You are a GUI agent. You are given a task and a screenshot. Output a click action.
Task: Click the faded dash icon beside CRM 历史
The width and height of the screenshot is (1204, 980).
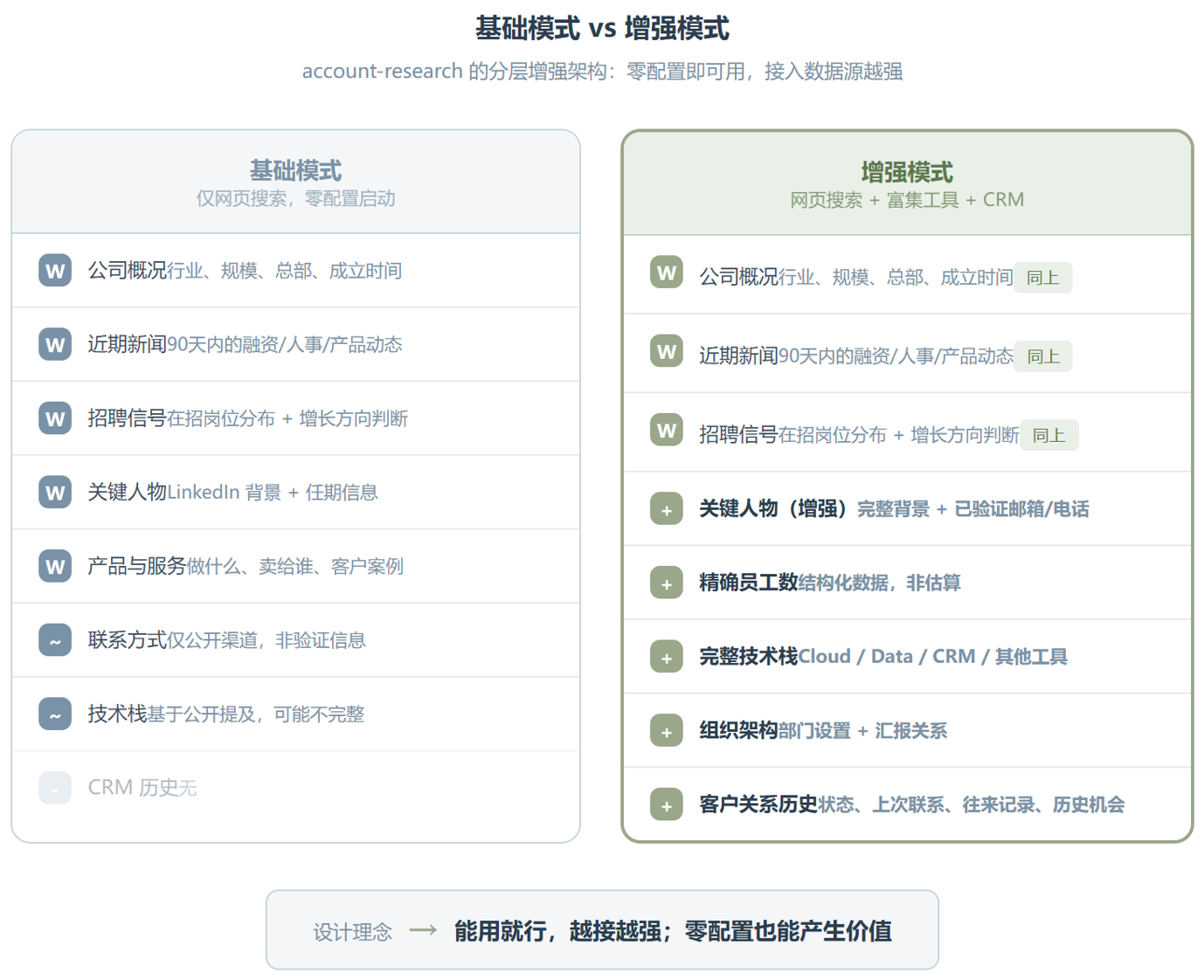click(55, 788)
